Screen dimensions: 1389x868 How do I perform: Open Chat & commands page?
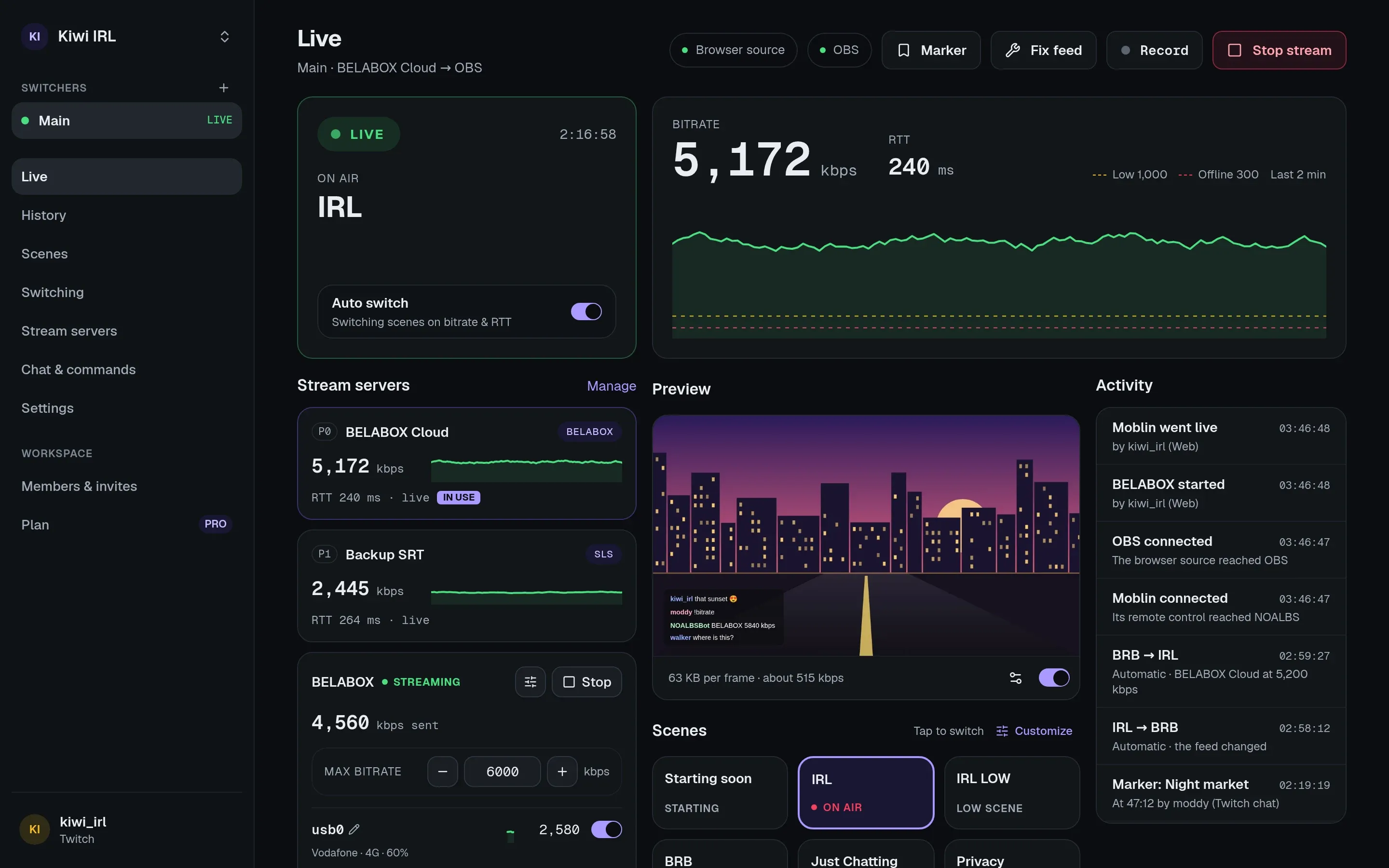point(126,369)
